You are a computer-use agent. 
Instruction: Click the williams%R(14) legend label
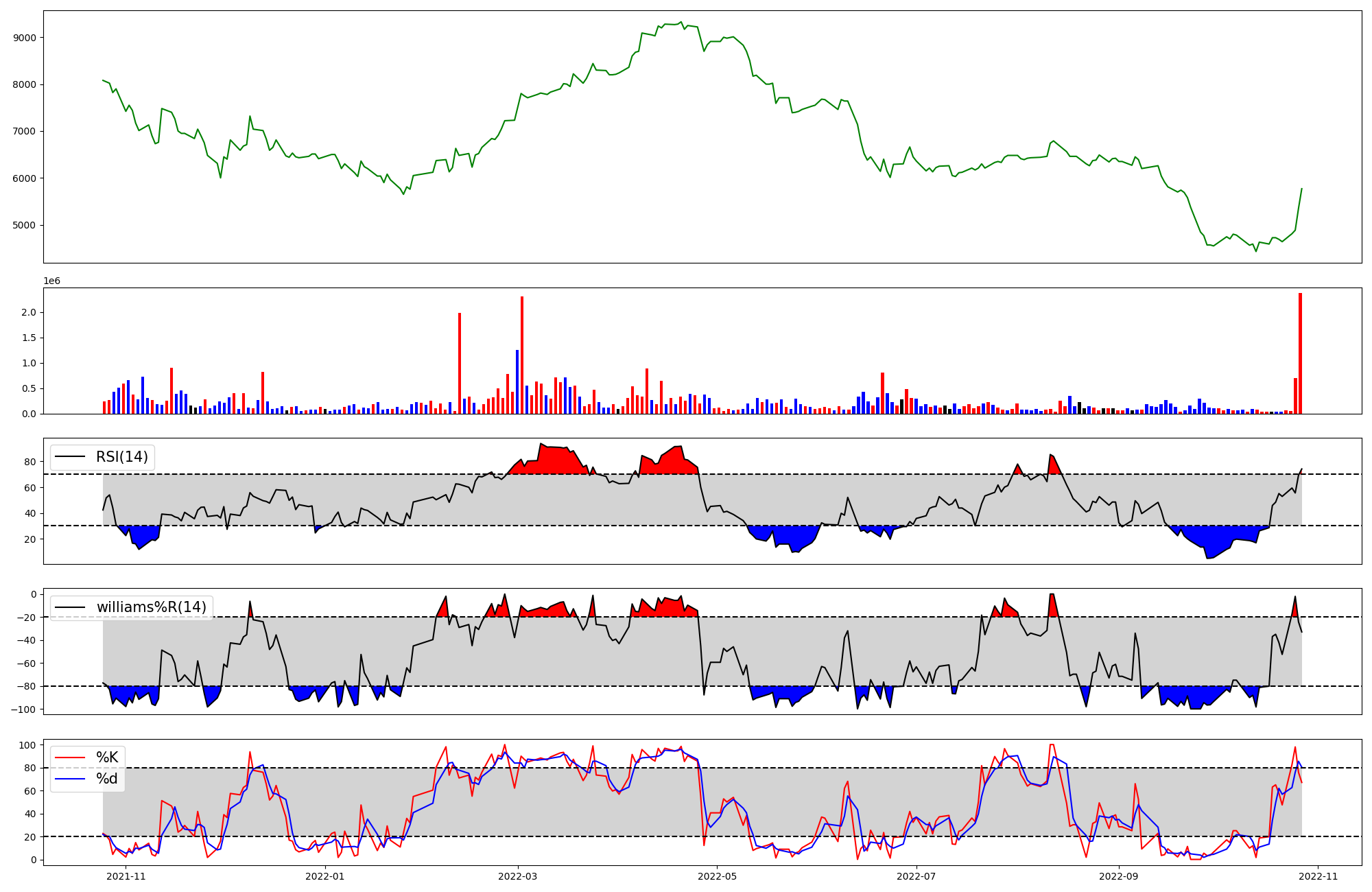(151, 607)
